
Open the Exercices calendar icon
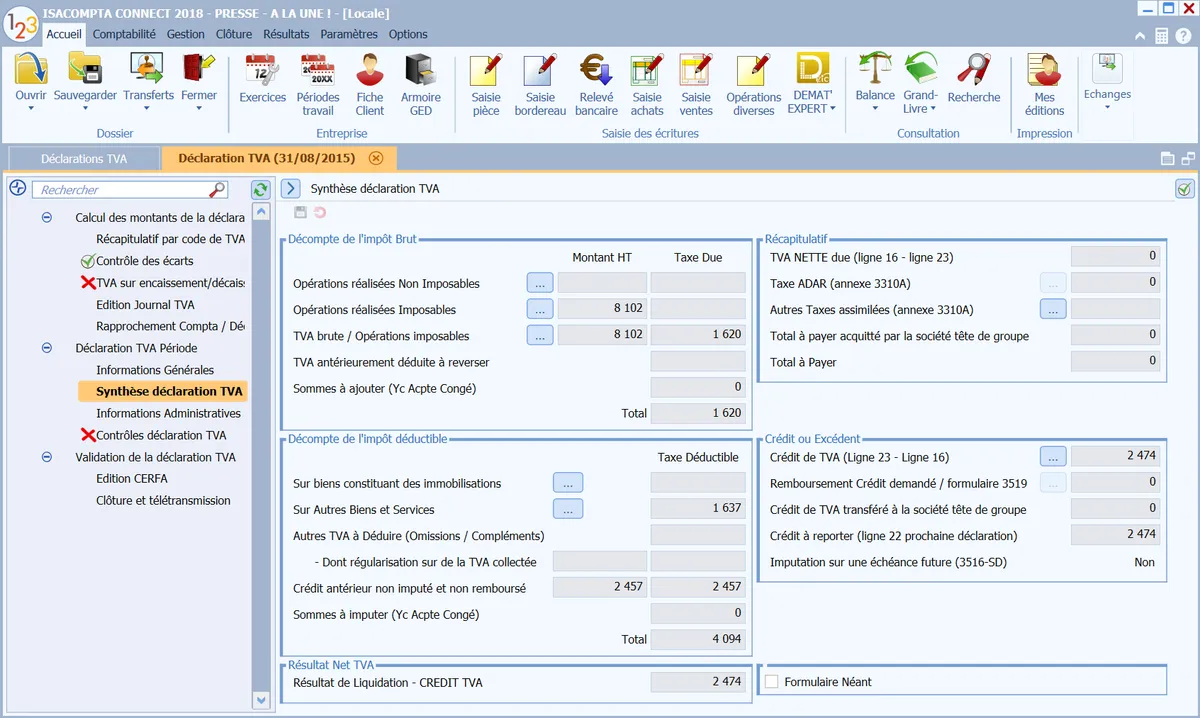click(x=262, y=72)
